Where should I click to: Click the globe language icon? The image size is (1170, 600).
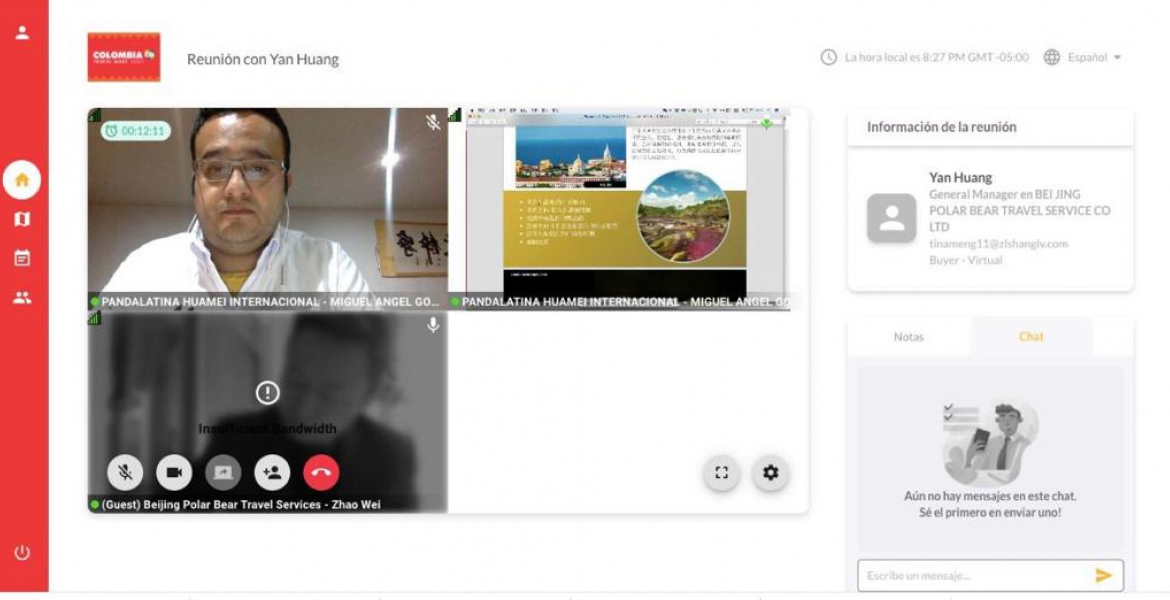pos(1051,57)
